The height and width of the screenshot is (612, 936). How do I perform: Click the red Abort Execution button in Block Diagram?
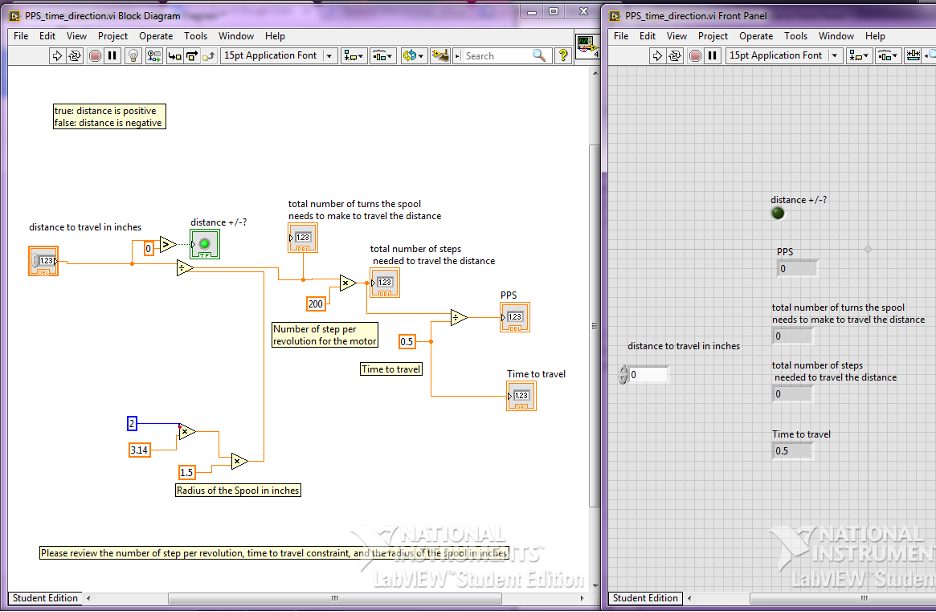95,56
